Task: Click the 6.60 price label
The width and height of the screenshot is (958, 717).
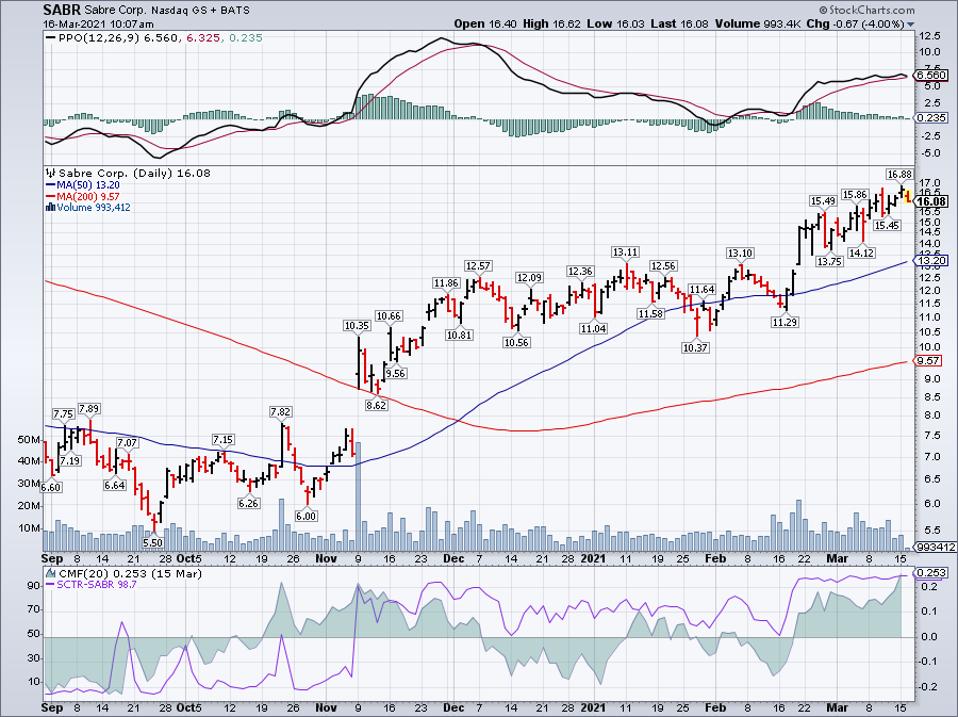Action: click(x=51, y=487)
